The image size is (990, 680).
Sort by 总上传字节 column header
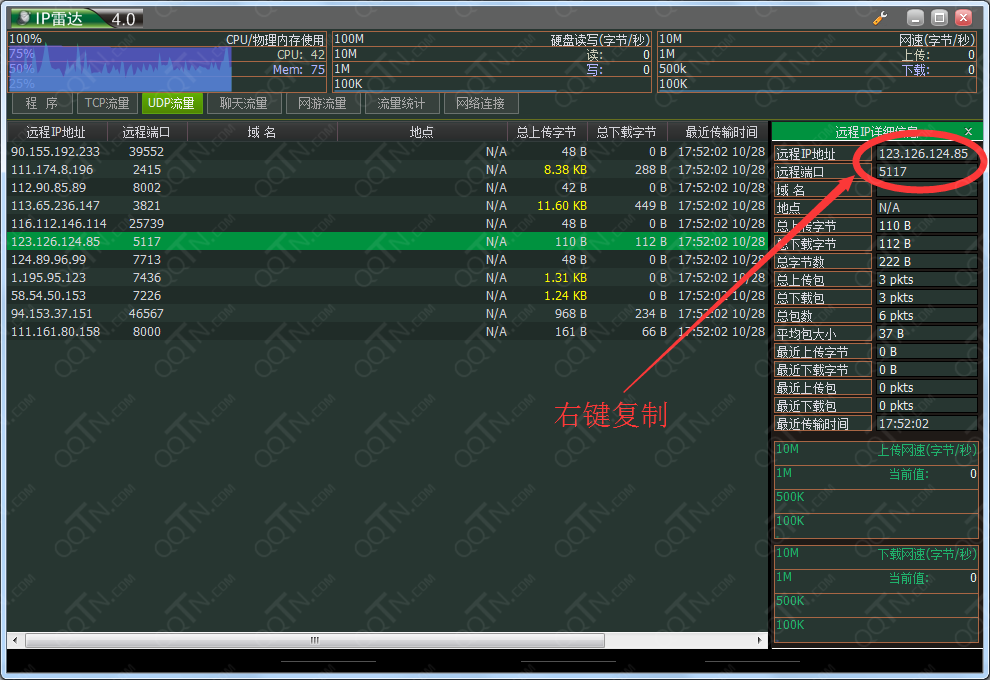[x=547, y=132]
